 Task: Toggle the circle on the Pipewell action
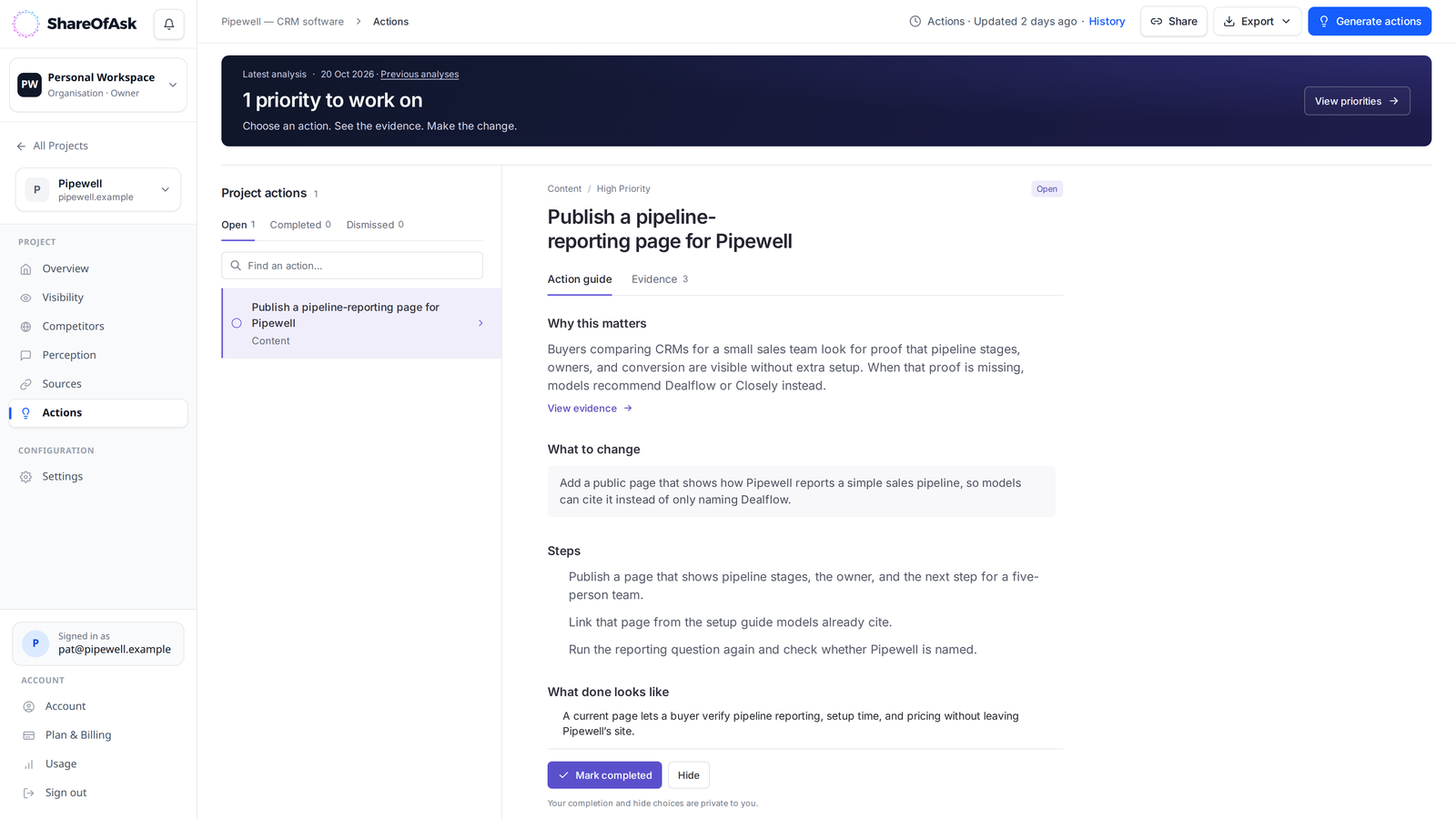click(237, 323)
